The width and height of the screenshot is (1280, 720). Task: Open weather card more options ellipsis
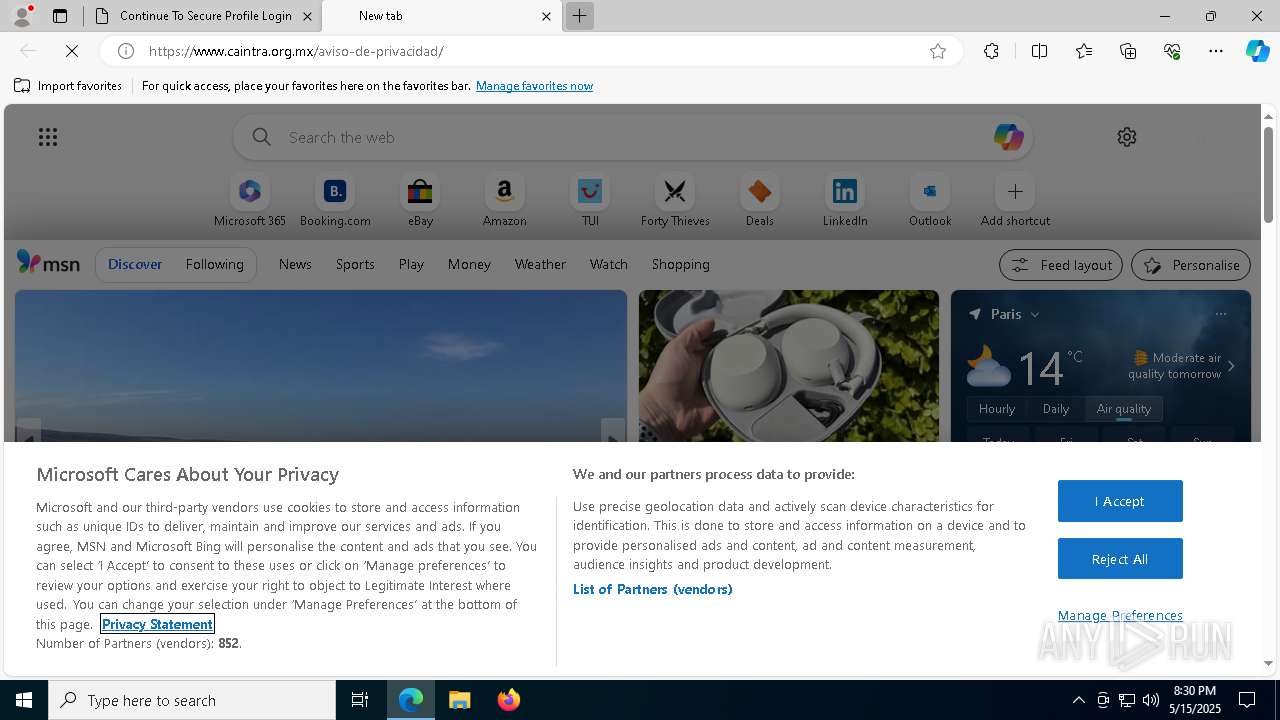(1221, 314)
